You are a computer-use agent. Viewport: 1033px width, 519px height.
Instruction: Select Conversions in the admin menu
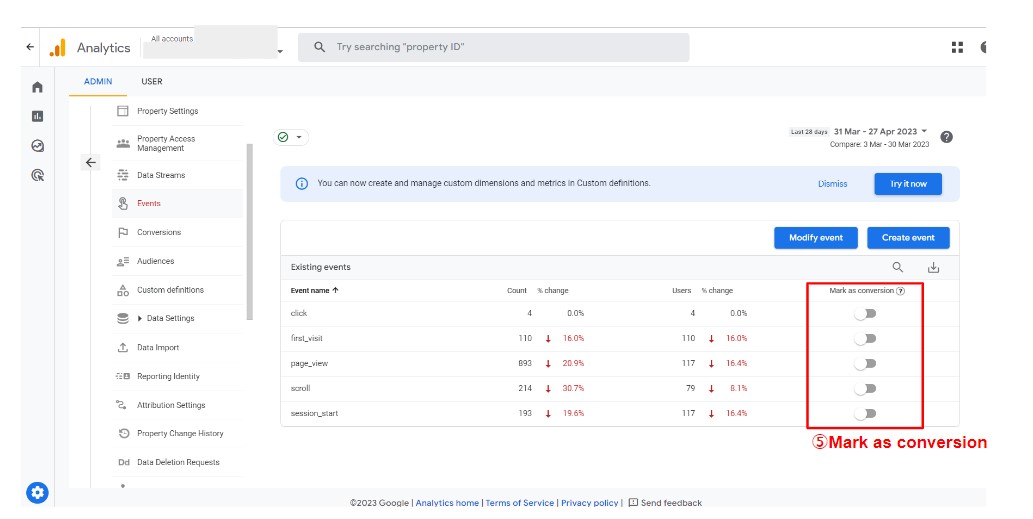coord(159,233)
